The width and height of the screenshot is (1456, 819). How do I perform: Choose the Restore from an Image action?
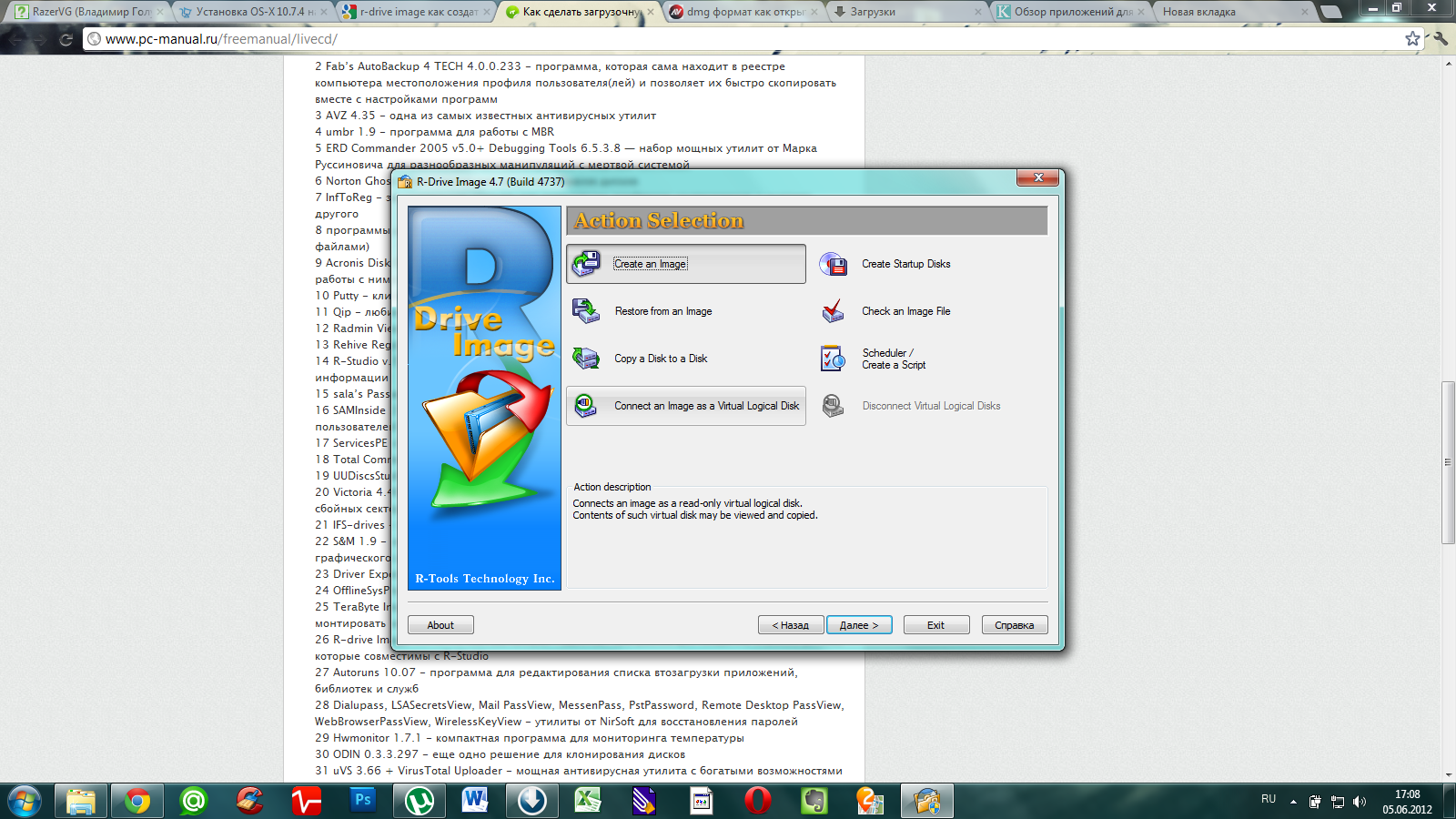(x=685, y=311)
